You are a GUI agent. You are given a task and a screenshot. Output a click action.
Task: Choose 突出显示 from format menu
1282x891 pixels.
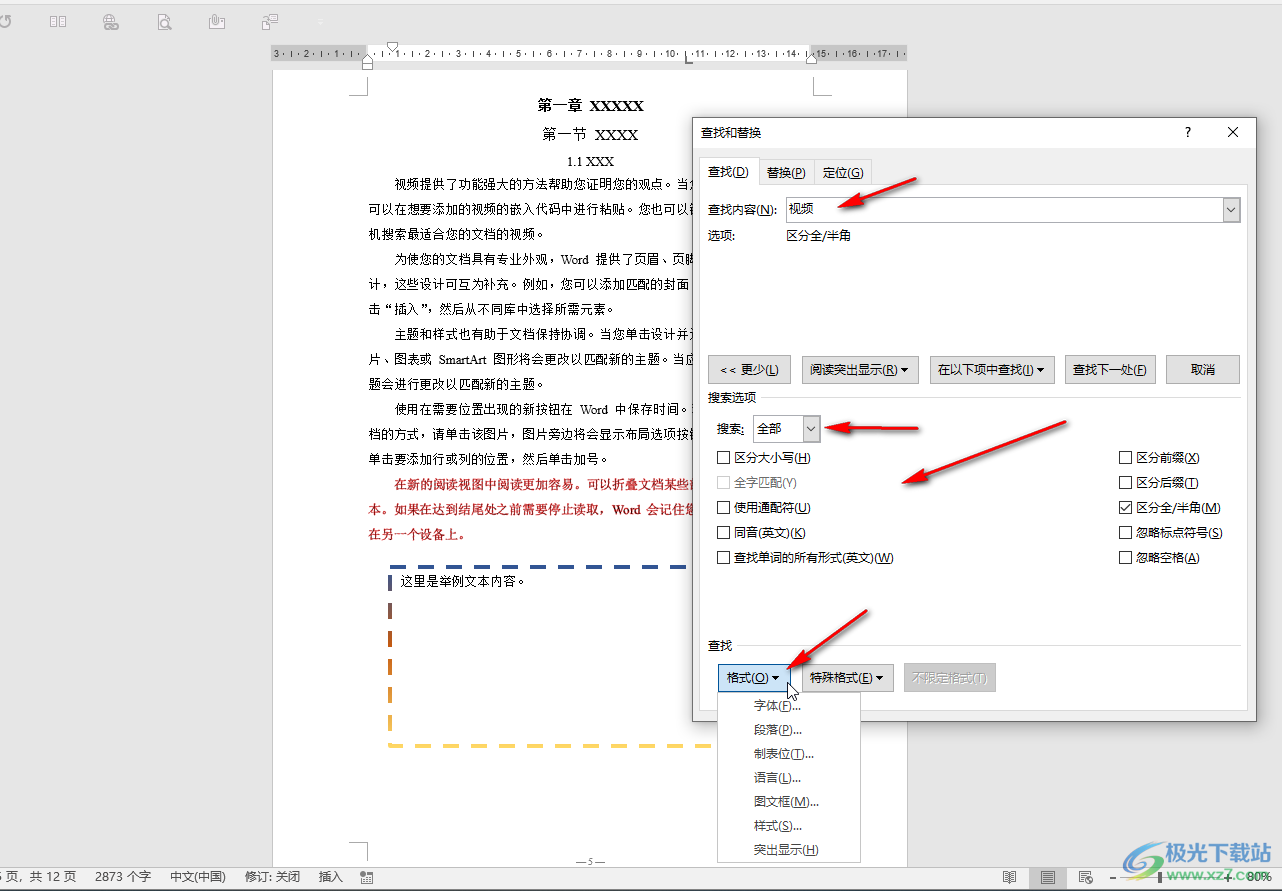coord(789,850)
